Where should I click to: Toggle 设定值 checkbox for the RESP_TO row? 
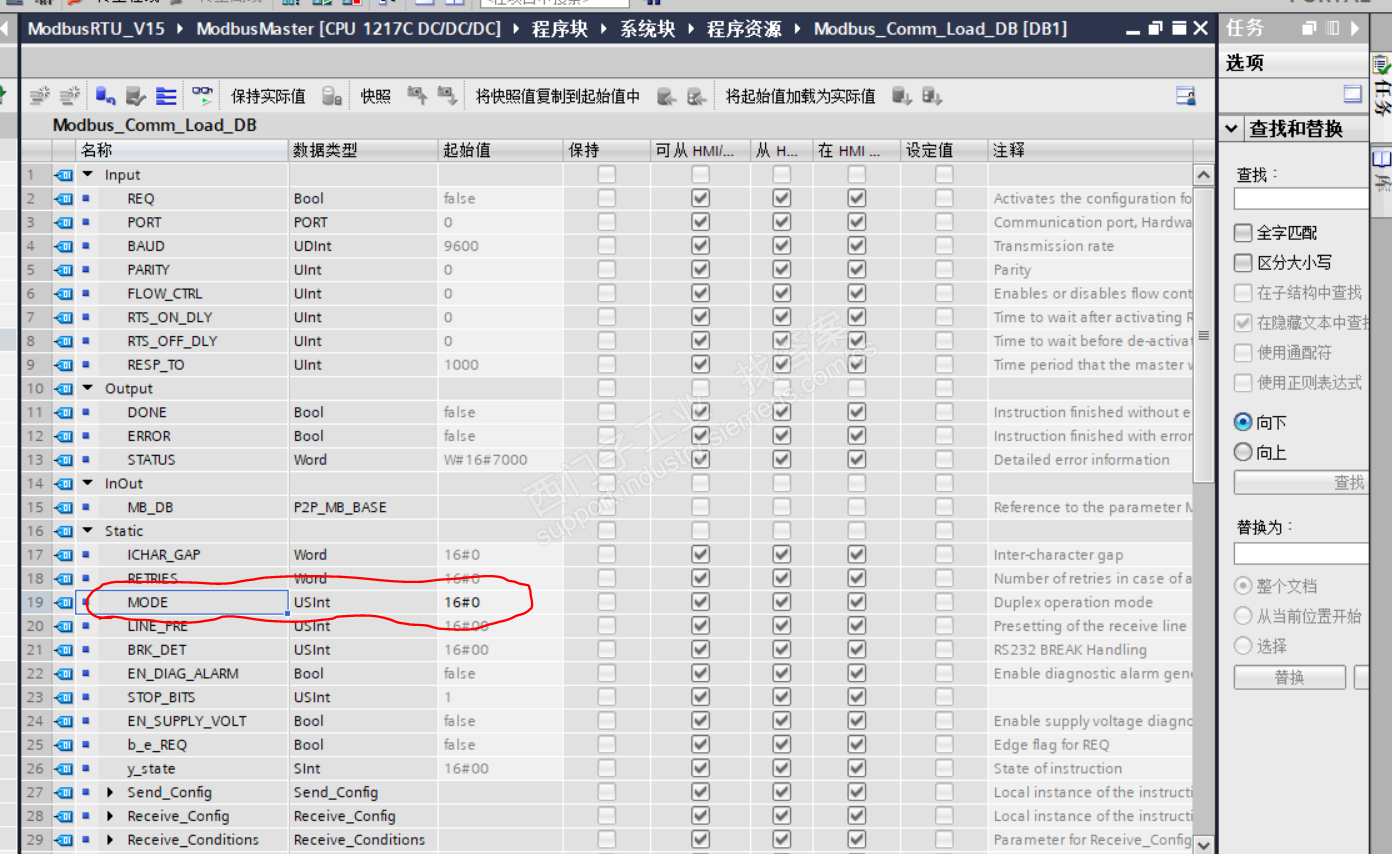click(944, 365)
